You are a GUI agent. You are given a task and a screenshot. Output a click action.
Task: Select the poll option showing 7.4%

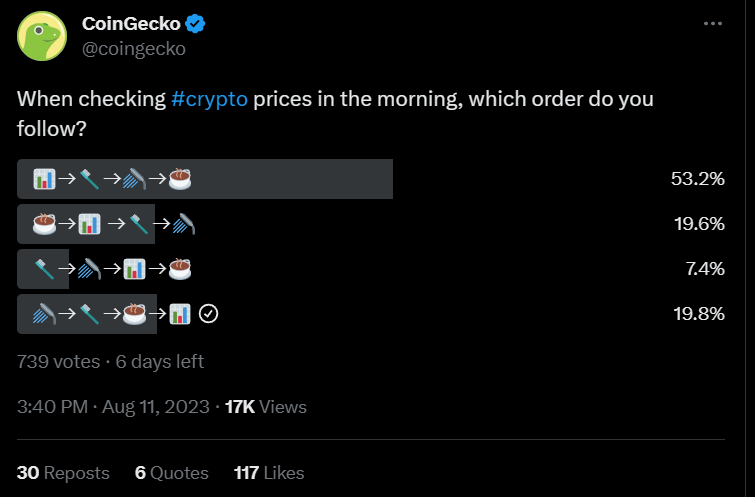point(371,269)
